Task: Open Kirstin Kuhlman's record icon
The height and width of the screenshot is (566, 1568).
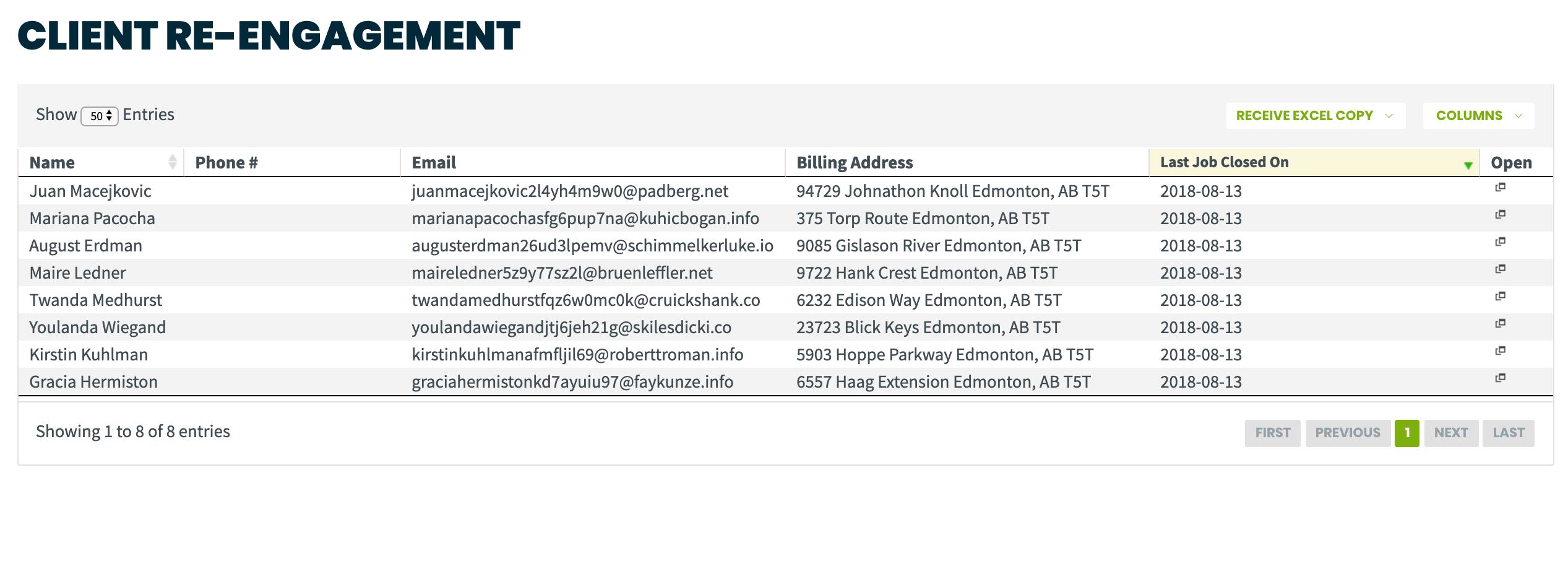Action: pos(1500,350)
